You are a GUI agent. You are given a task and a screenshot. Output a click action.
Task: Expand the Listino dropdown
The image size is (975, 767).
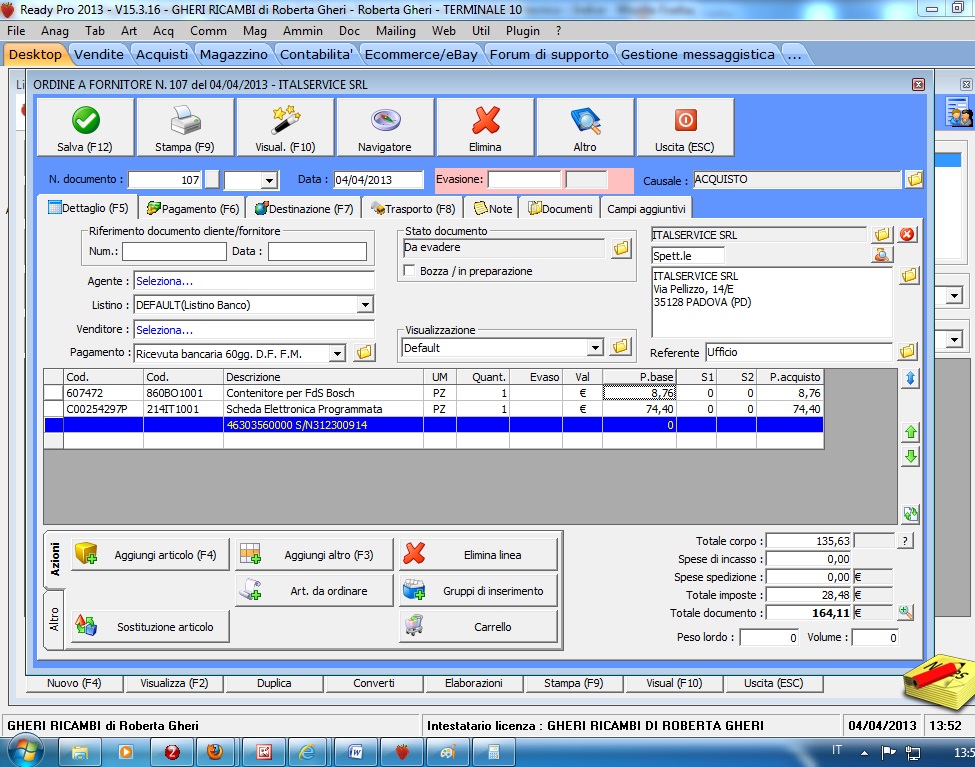click(x=365, y=305)
